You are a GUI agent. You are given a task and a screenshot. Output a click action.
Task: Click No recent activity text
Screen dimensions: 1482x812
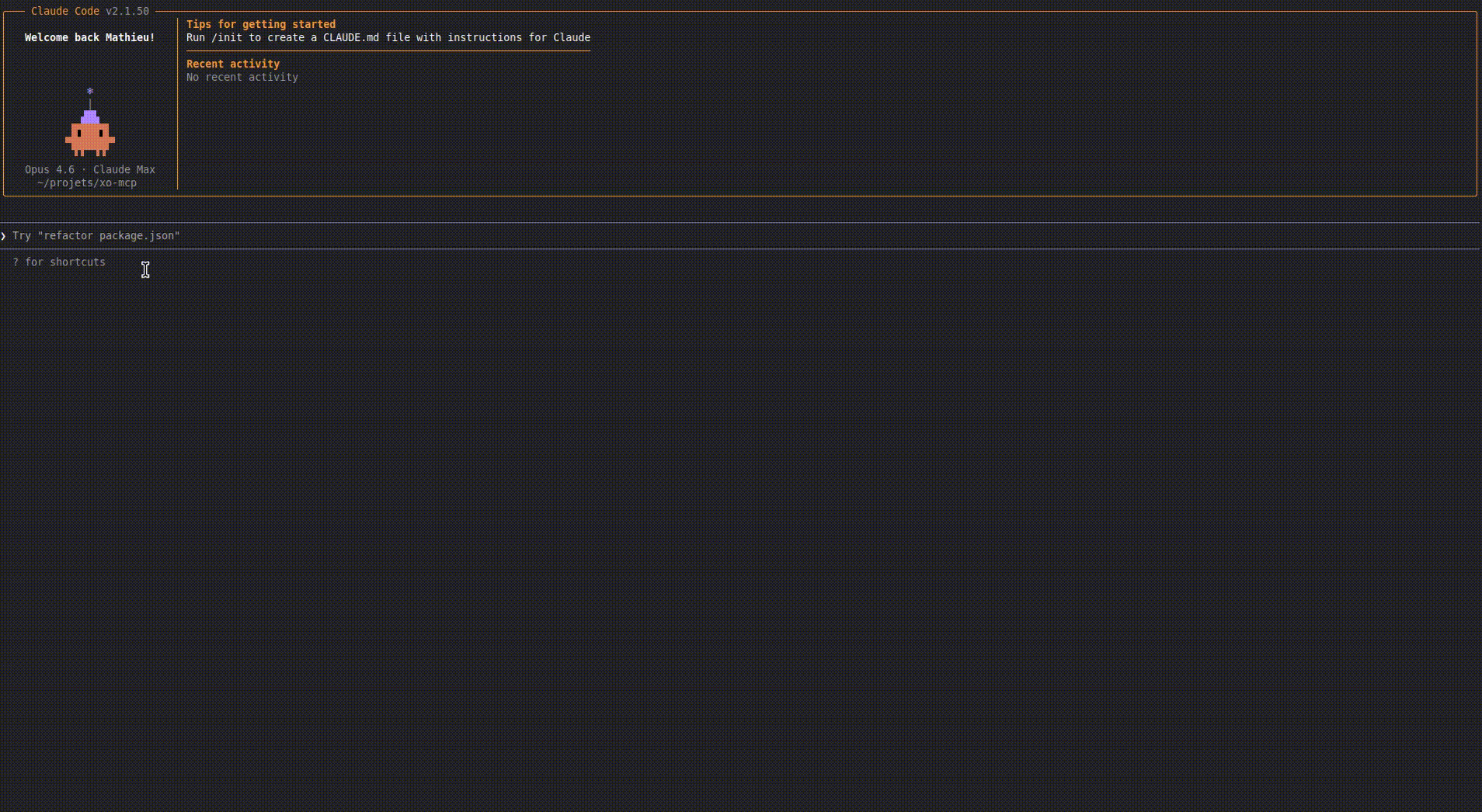242,77
